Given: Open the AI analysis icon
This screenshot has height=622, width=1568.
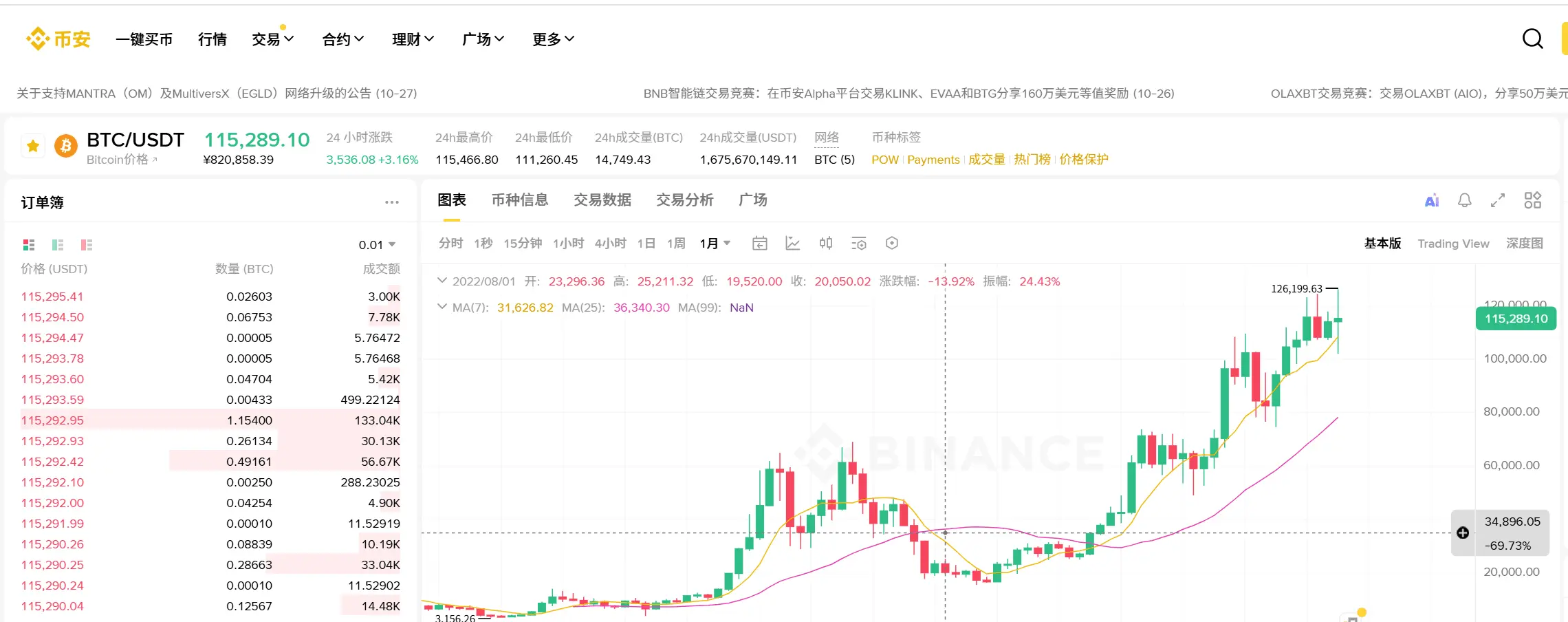Looking at the screenshot, I should click(x=1432, y=200).
